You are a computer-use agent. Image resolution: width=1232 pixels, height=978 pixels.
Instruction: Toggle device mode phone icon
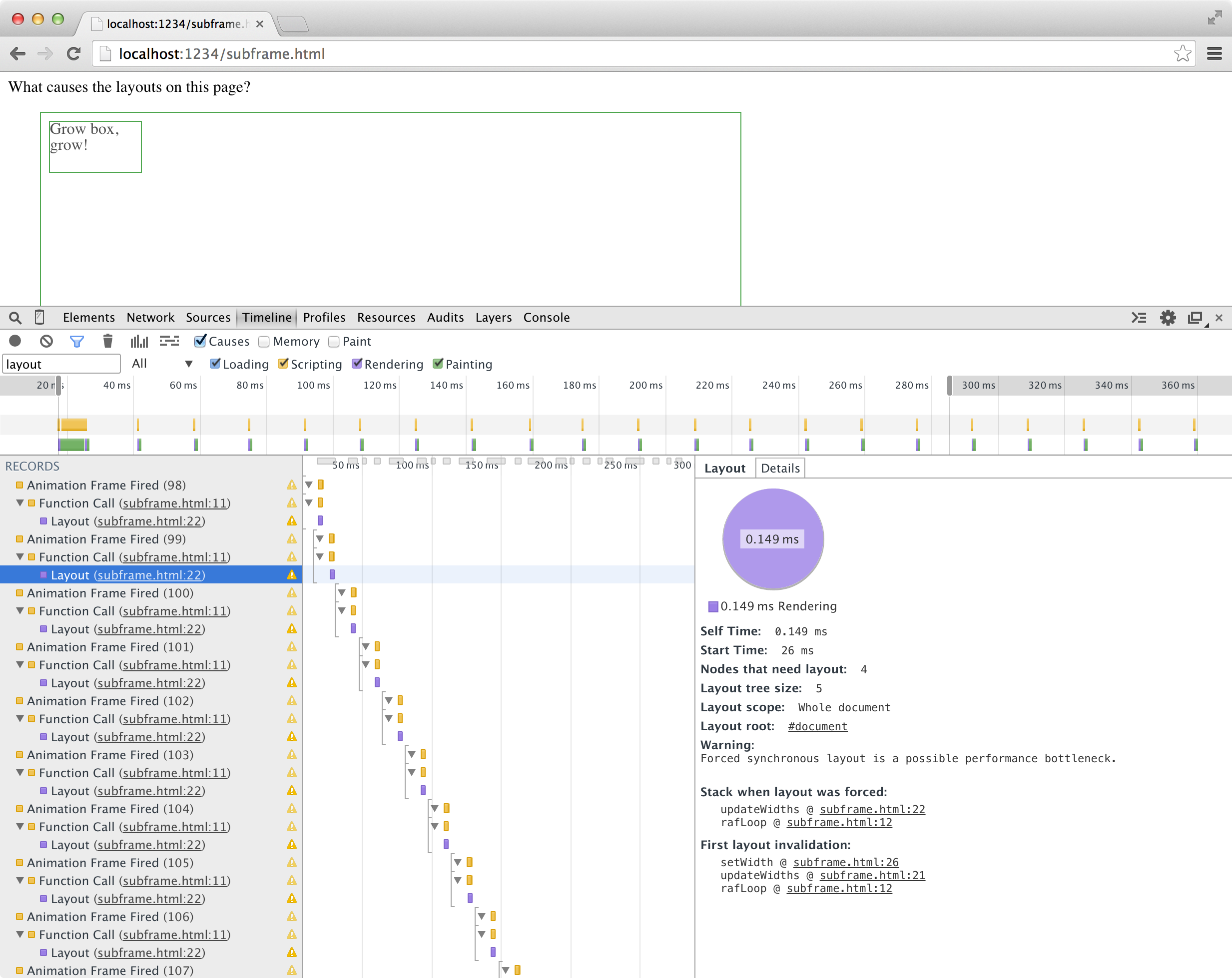(x=39, y=317)
